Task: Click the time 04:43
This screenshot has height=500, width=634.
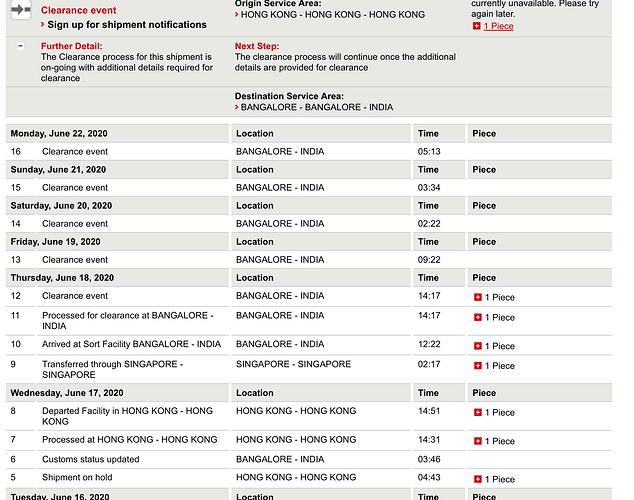Action: (429, 477)
